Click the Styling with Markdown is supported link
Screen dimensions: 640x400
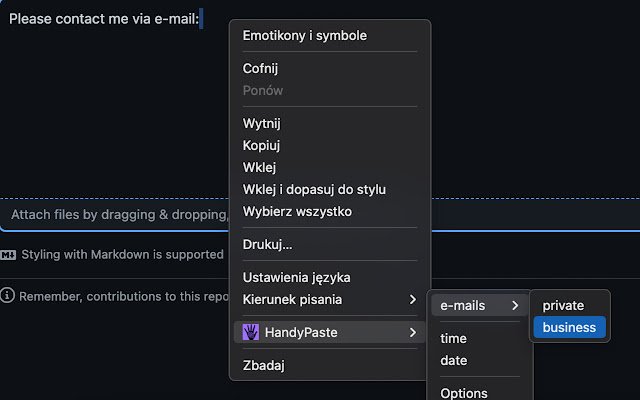click(122, 255)
